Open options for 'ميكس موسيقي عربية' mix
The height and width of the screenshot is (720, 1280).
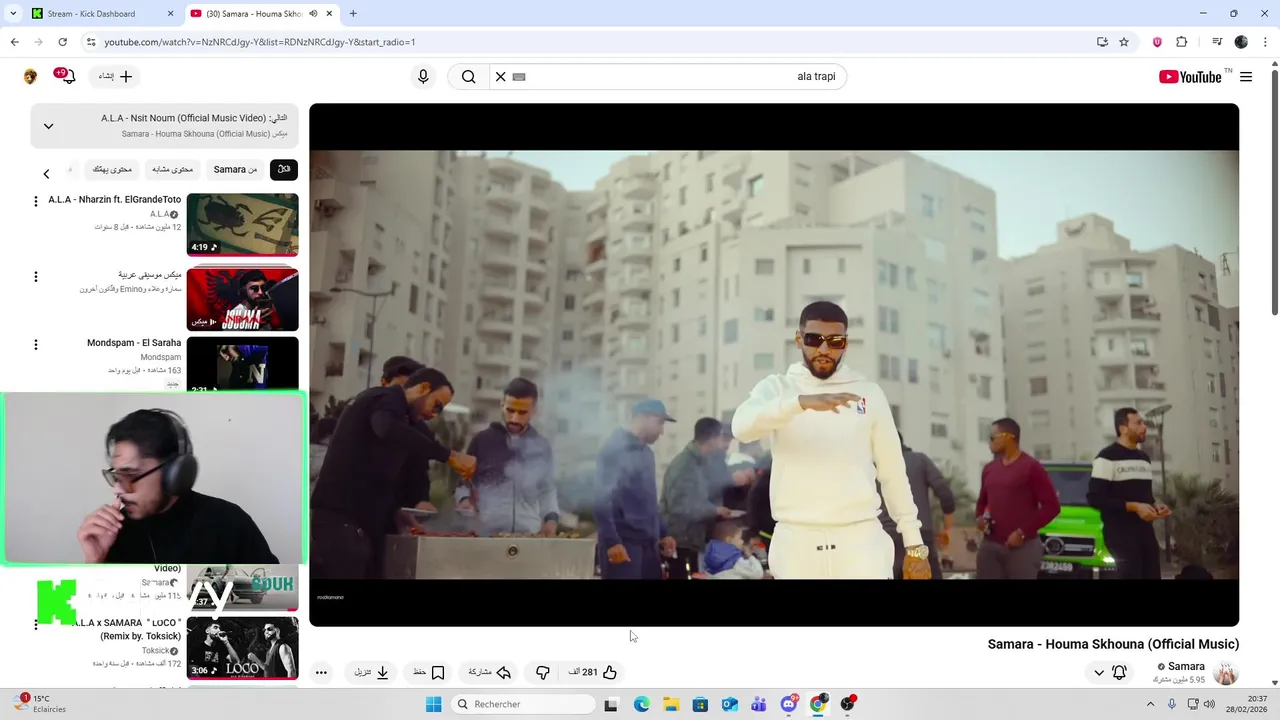tap(36, 277)
